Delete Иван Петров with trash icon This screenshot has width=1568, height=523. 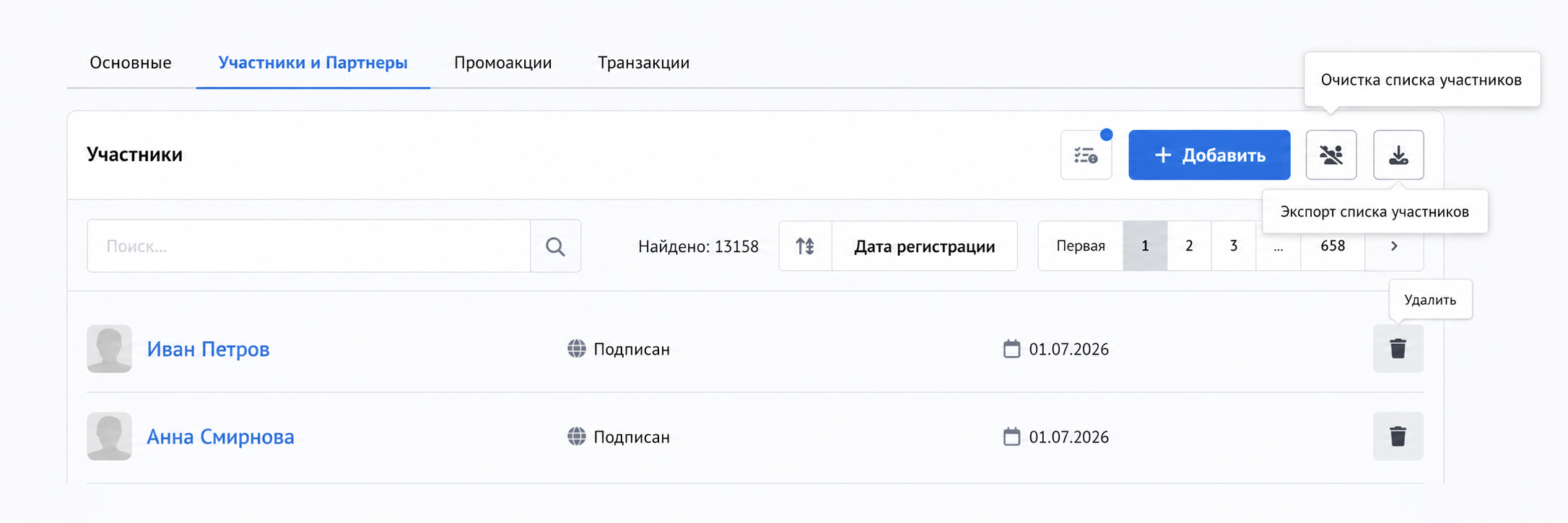pyautogui.click(x=1398, y=349)
